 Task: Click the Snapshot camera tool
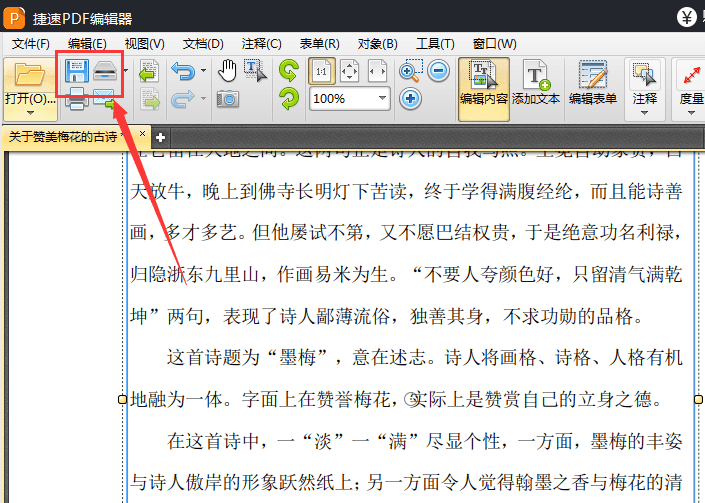tap(228, 99)
